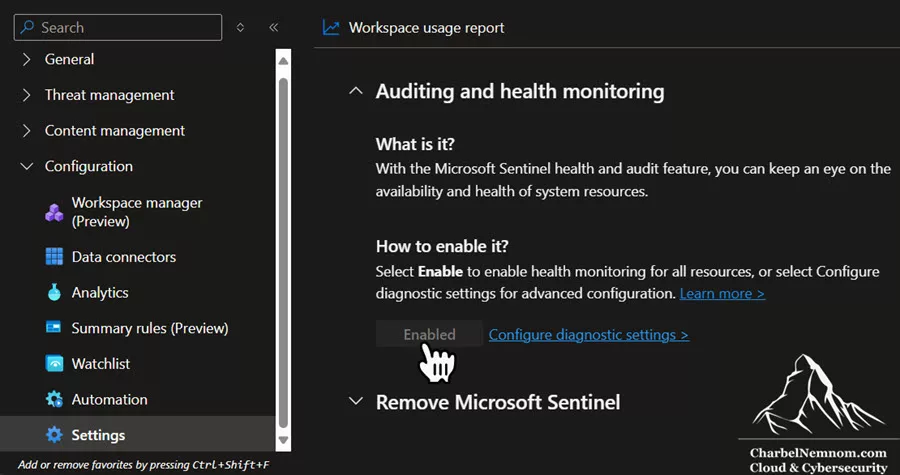
Task: Expand the General section chevron
Action: click(26, 59)
